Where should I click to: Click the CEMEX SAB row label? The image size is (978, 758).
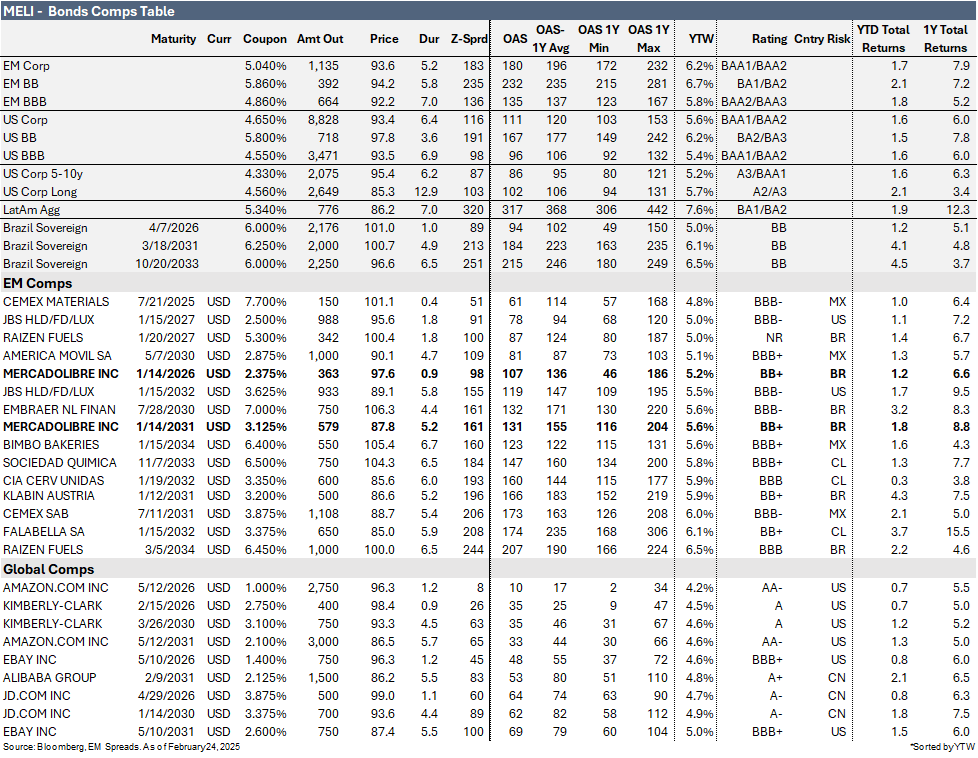pos(36,514)
